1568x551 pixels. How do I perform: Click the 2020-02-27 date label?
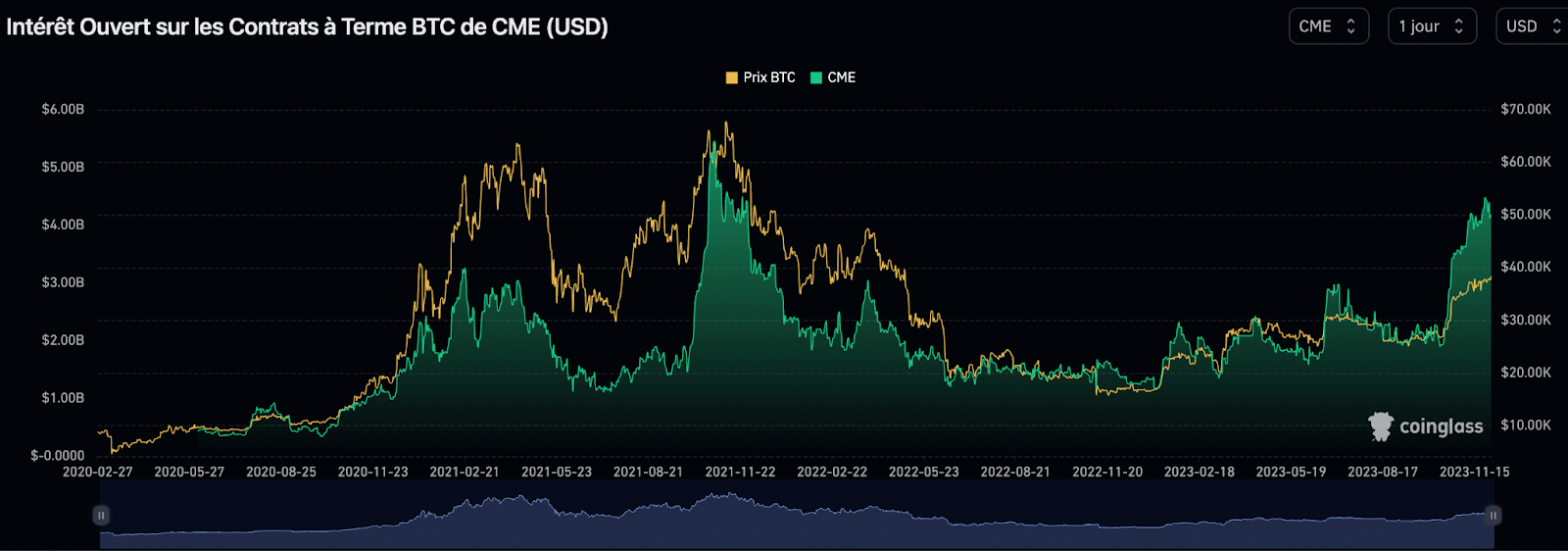(x=97, y=472)
